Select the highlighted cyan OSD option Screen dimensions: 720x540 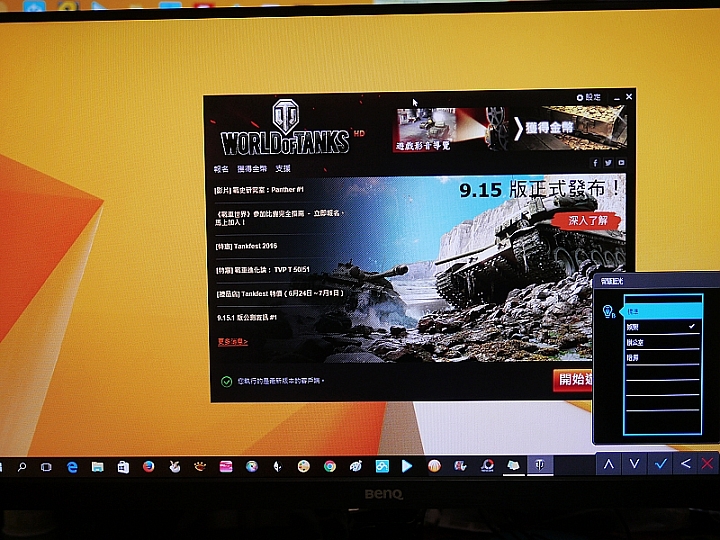tap(663, 311)
